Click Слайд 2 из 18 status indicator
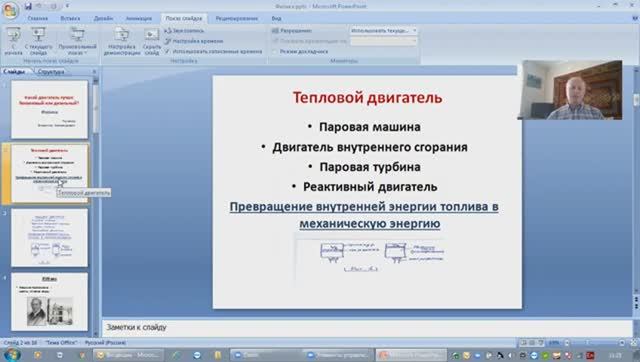 [x=20, y=343]
